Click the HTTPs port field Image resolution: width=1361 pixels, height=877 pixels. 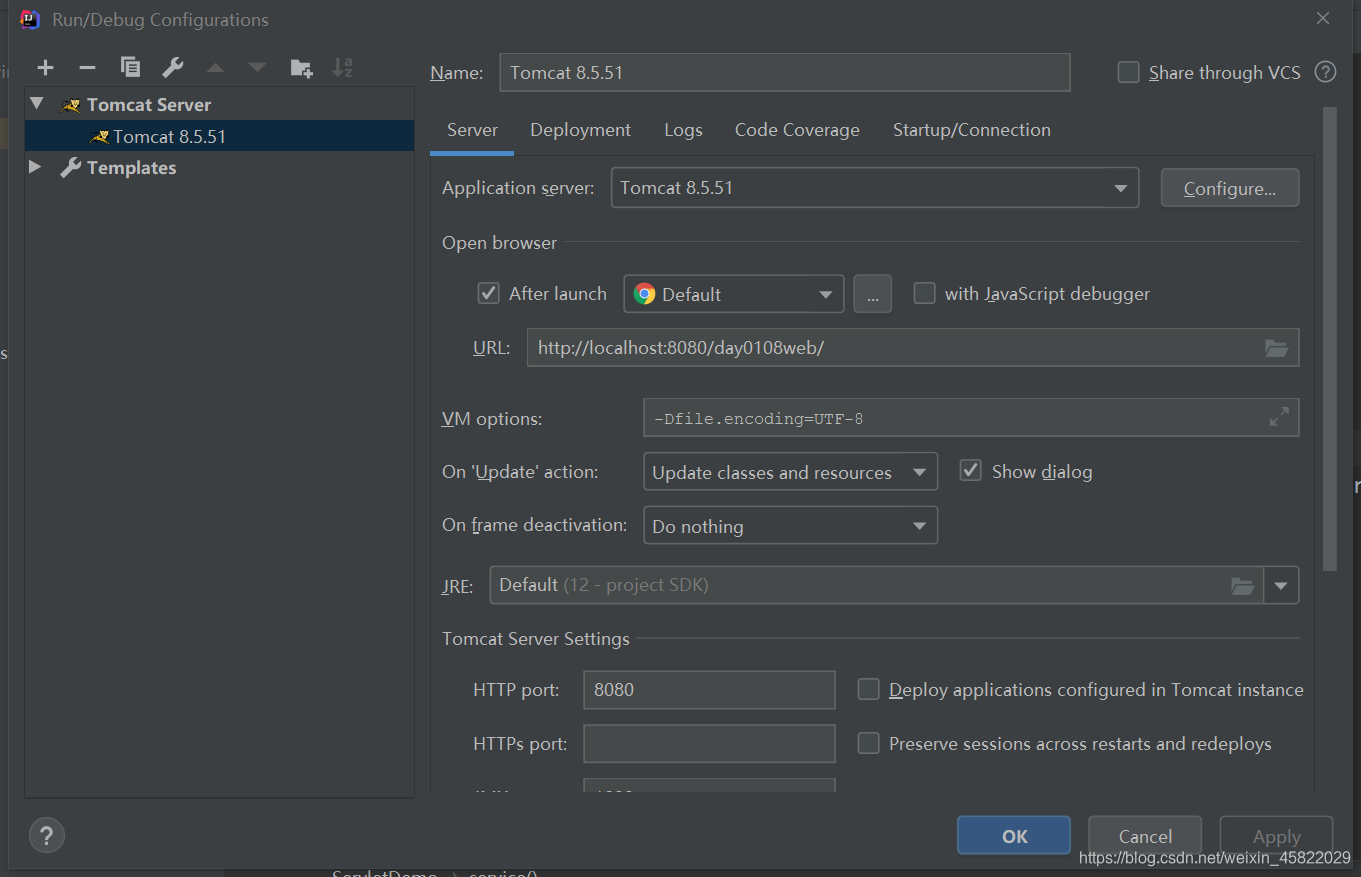click(x=709, y=743)
